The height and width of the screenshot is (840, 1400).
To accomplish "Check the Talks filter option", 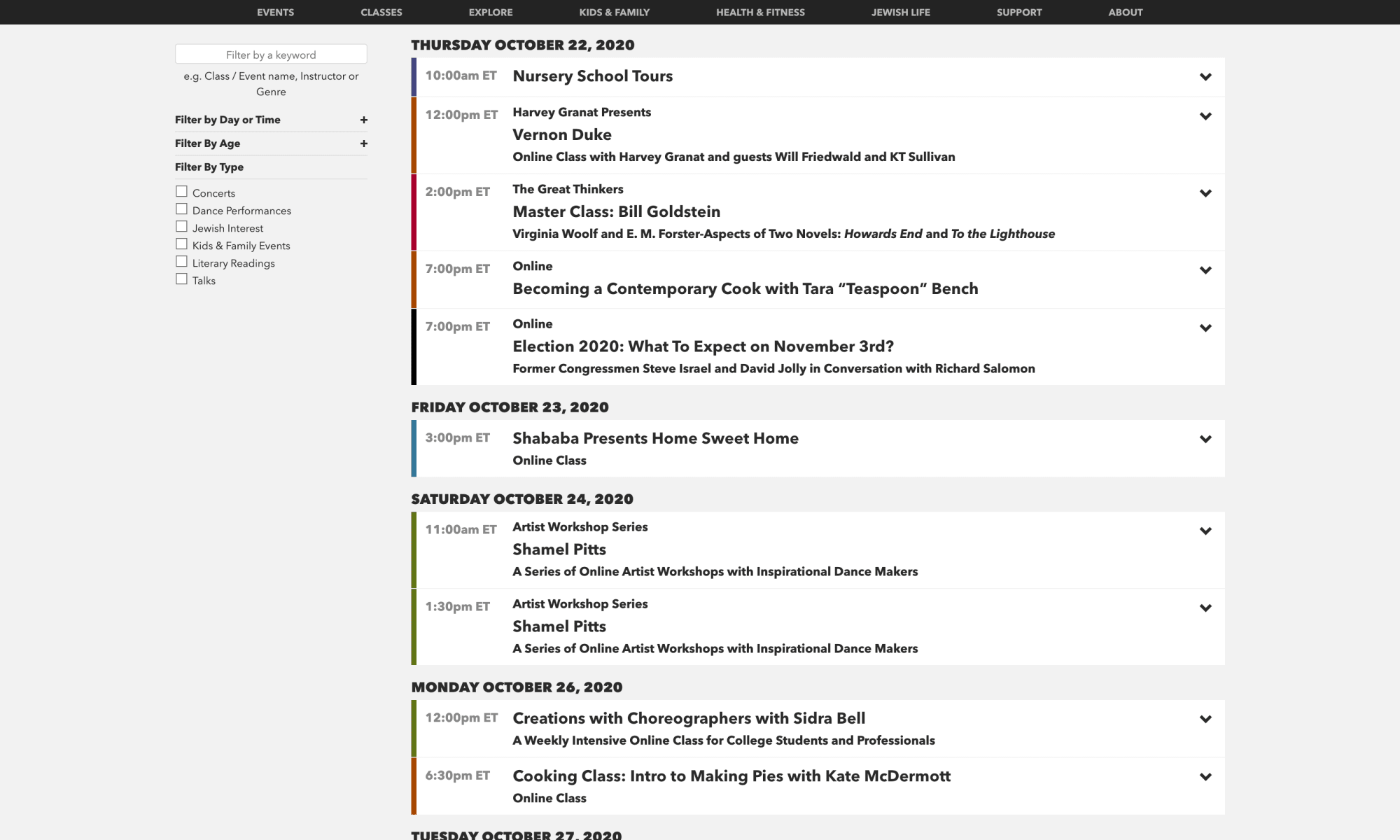I will [182, 278].
